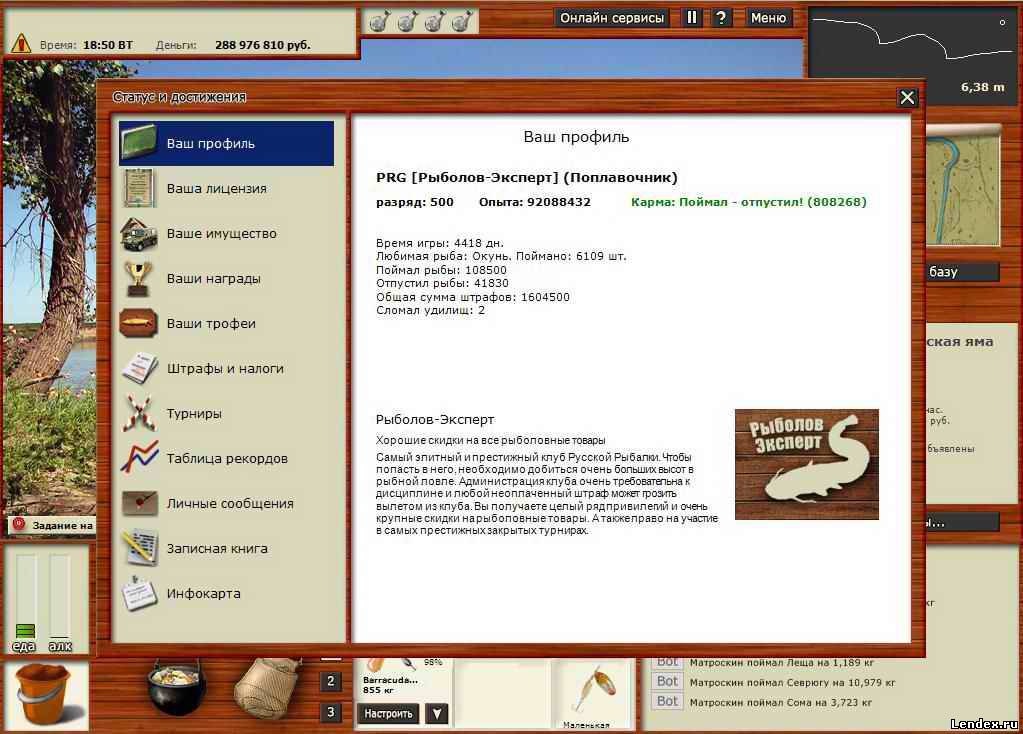The height and width of the screenshot is (734, 1023).
Task: Expand the arrow next to Настроить
Action: coord(436,713)
